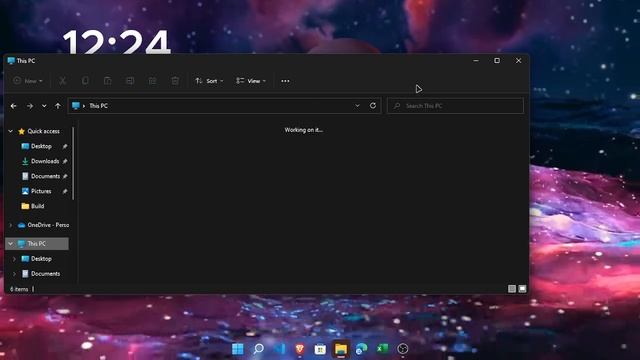Expand the OneDrive - Personal node

click(x=11, y=225)
